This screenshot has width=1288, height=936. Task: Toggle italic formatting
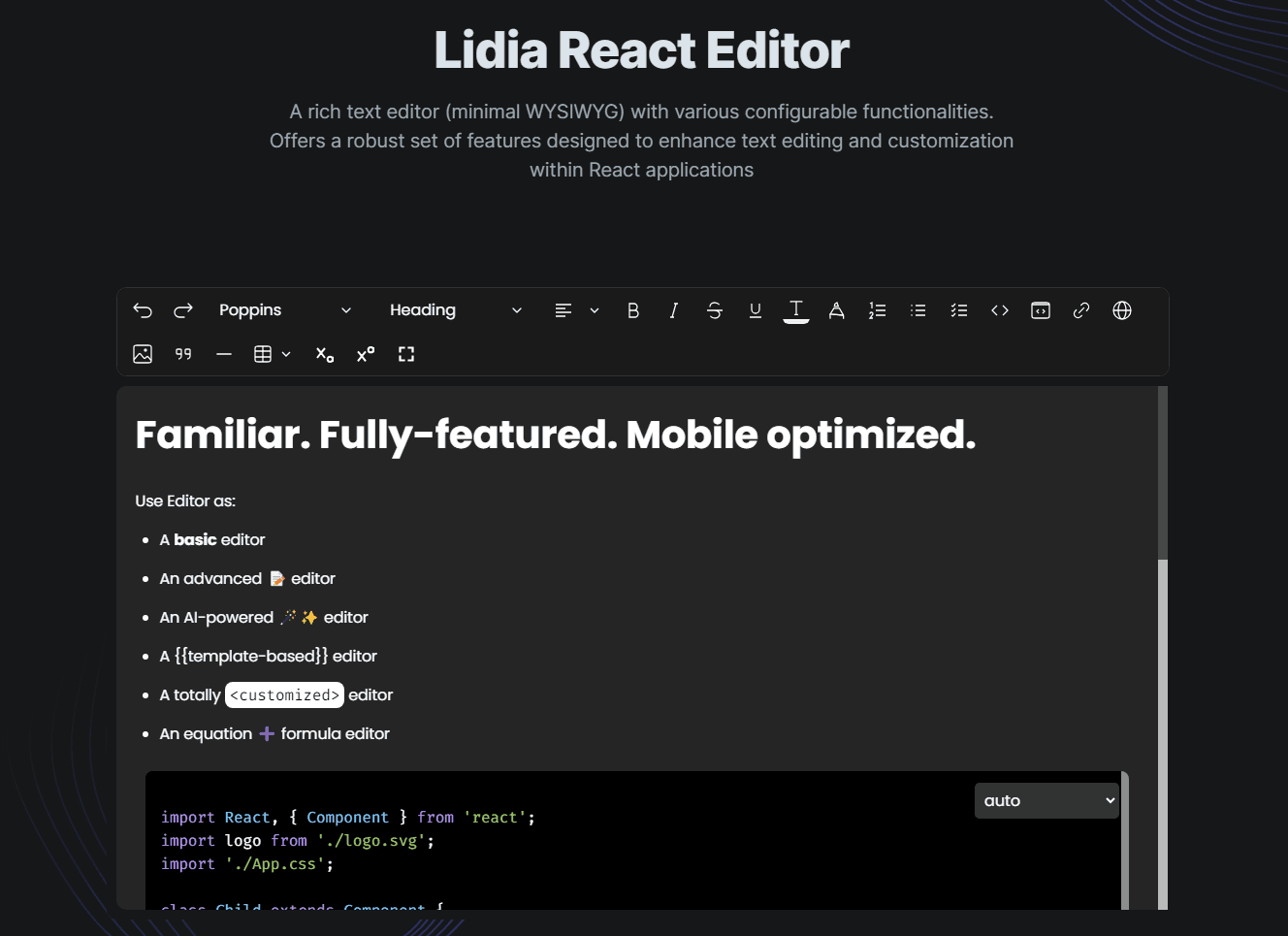(673, 310)
